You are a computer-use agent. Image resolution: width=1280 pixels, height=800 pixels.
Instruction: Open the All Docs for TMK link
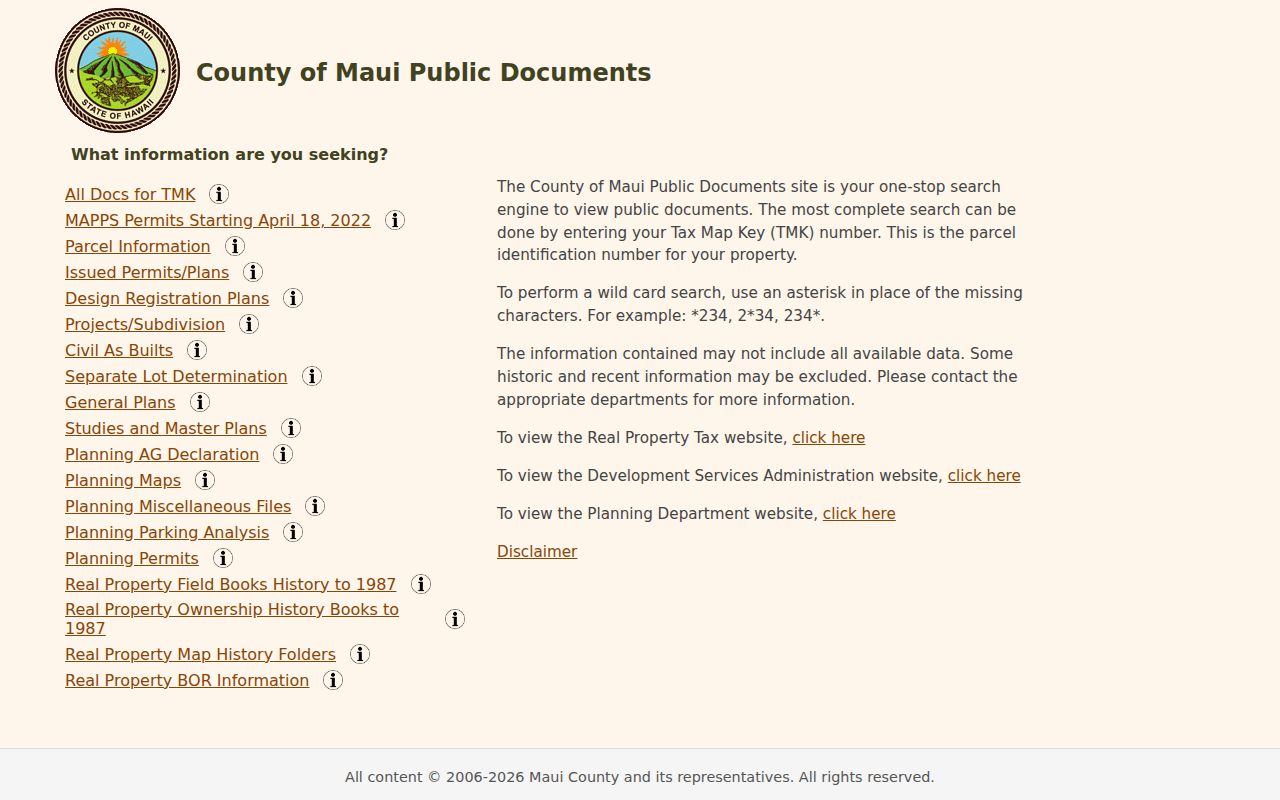[x=130, y=194]
